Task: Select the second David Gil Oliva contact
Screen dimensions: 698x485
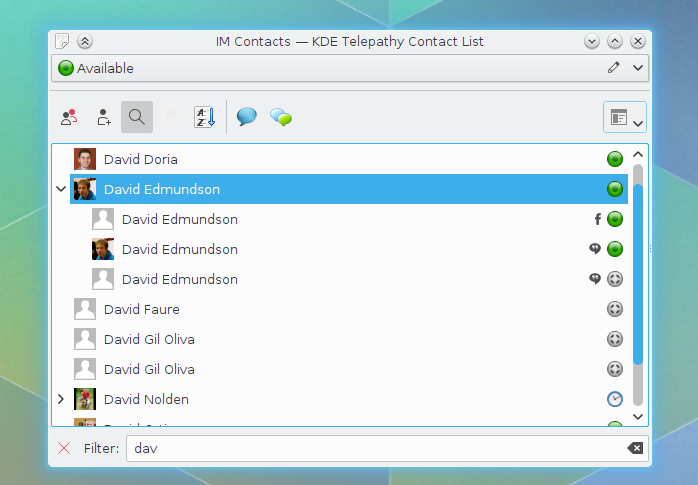Action: [x=349, y=369]
